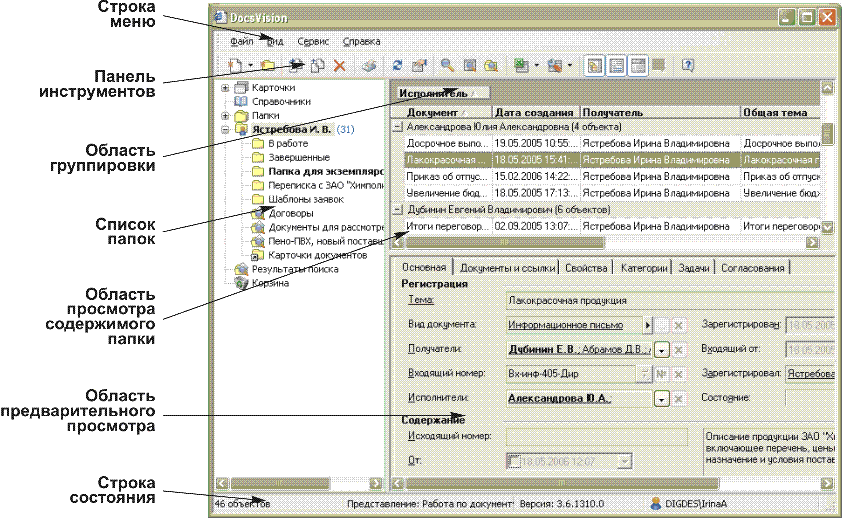Viewport: 847px width, 525px height.
Task: Open the dropdown beside new document icon
Action: point(251,66)
